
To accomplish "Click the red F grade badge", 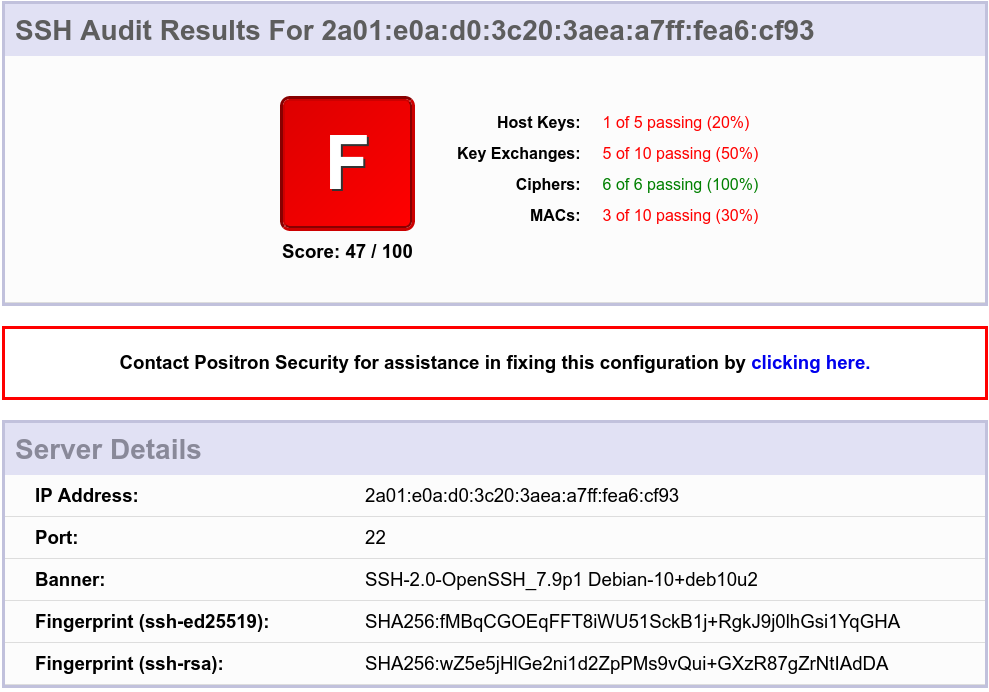I will (x=347, y=163).
